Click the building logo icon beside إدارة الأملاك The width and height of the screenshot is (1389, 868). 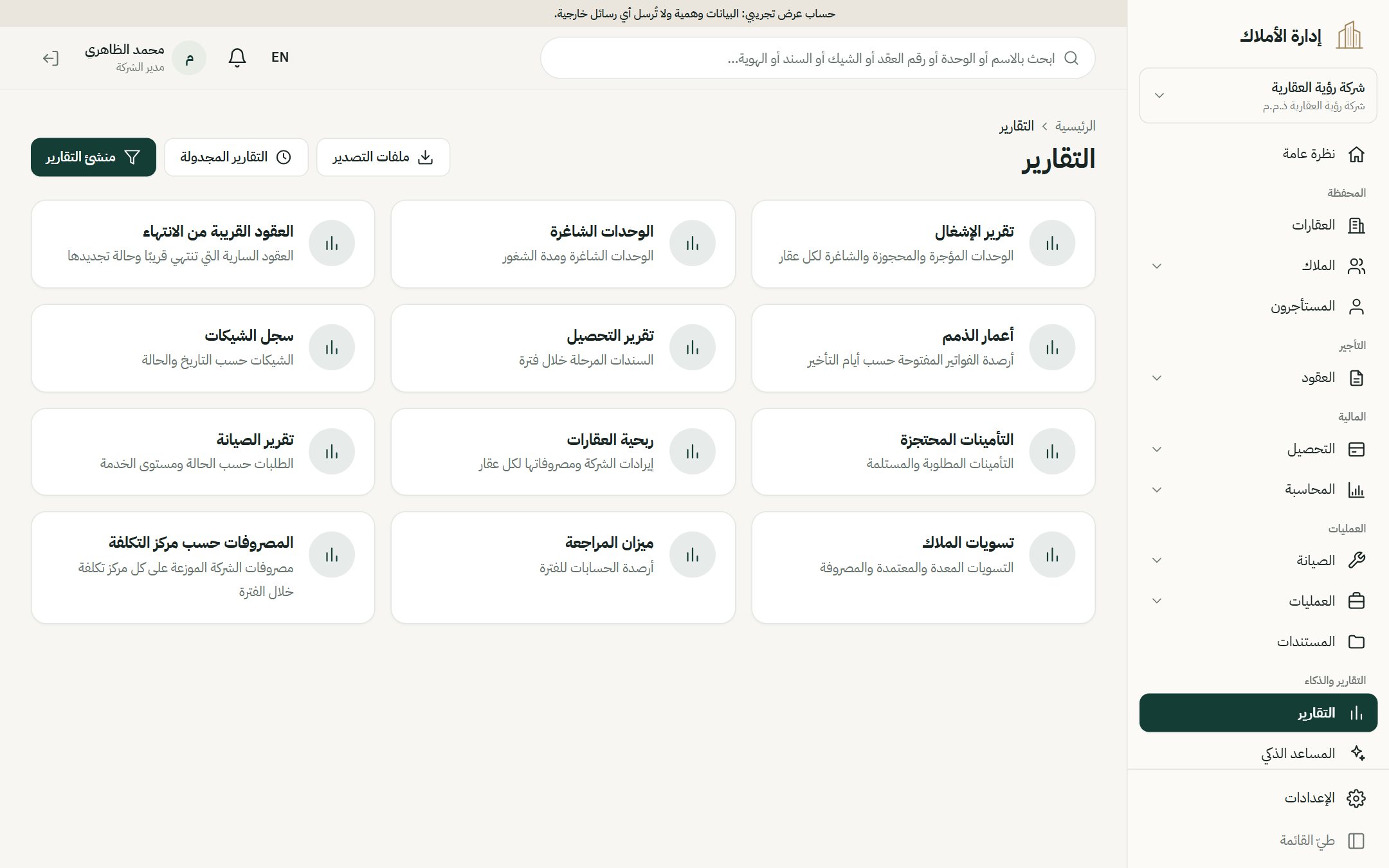1349,35
